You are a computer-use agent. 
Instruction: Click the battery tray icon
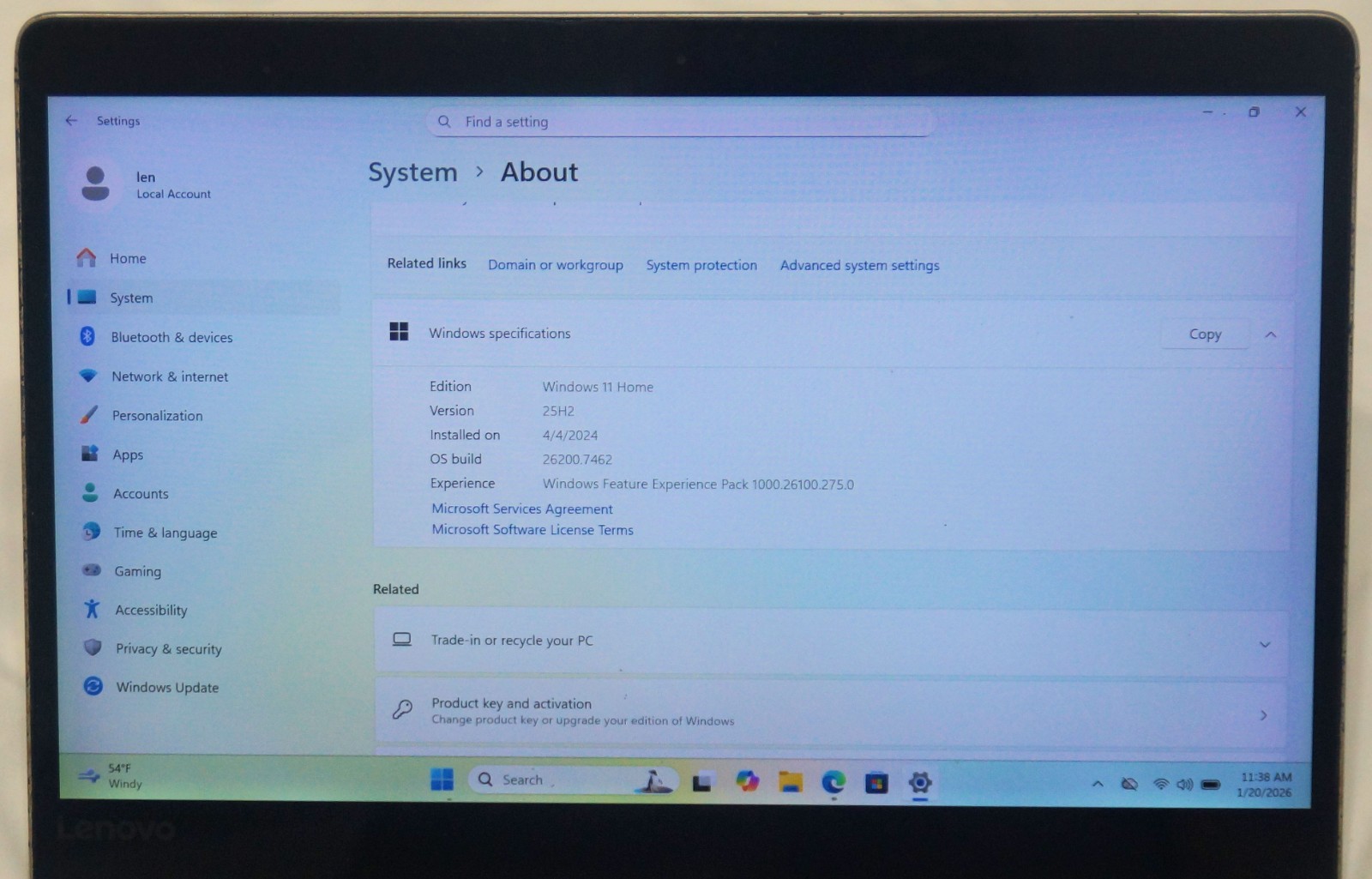pos(1211,785)
